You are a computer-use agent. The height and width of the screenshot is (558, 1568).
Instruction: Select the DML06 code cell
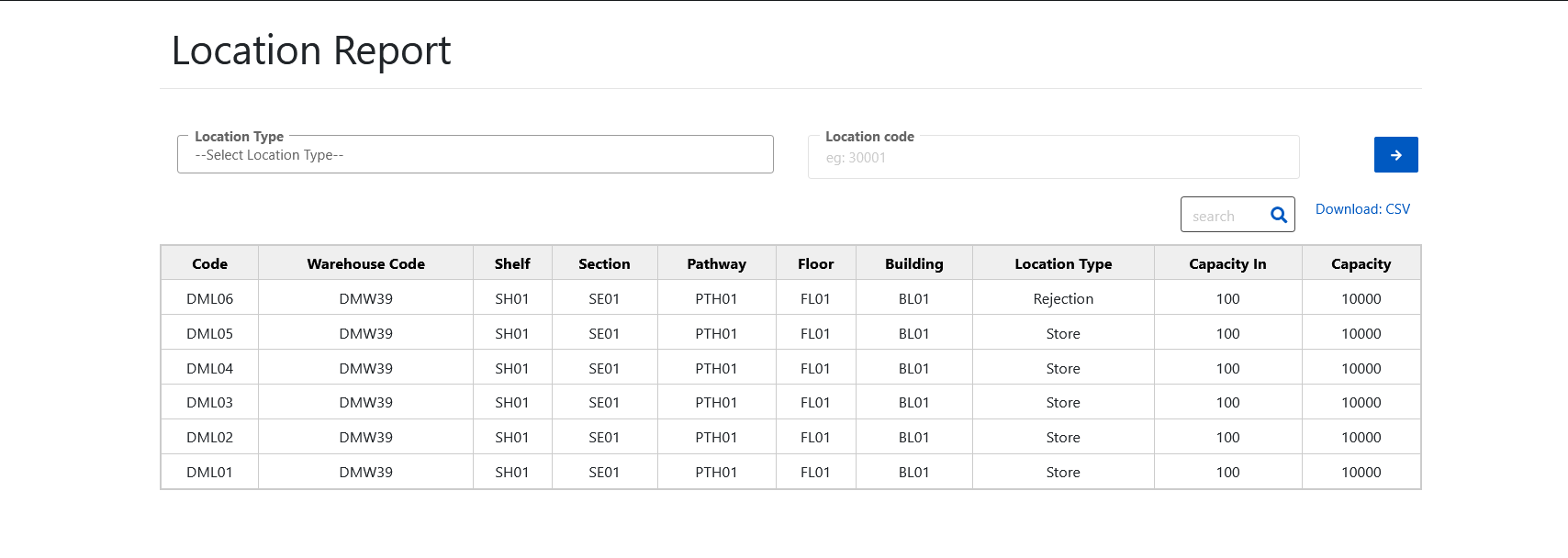[210, 298]
